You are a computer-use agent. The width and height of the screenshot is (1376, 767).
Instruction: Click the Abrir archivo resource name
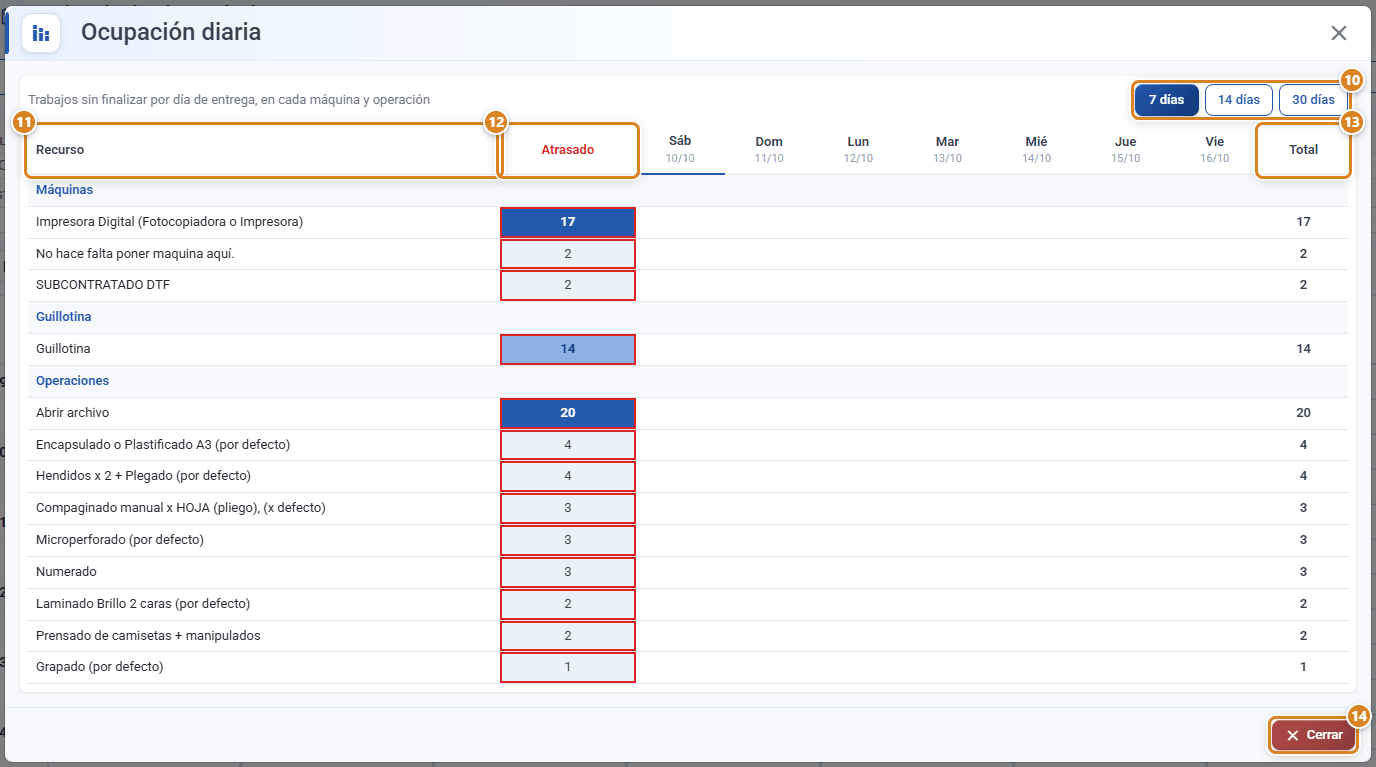(73, 413)
